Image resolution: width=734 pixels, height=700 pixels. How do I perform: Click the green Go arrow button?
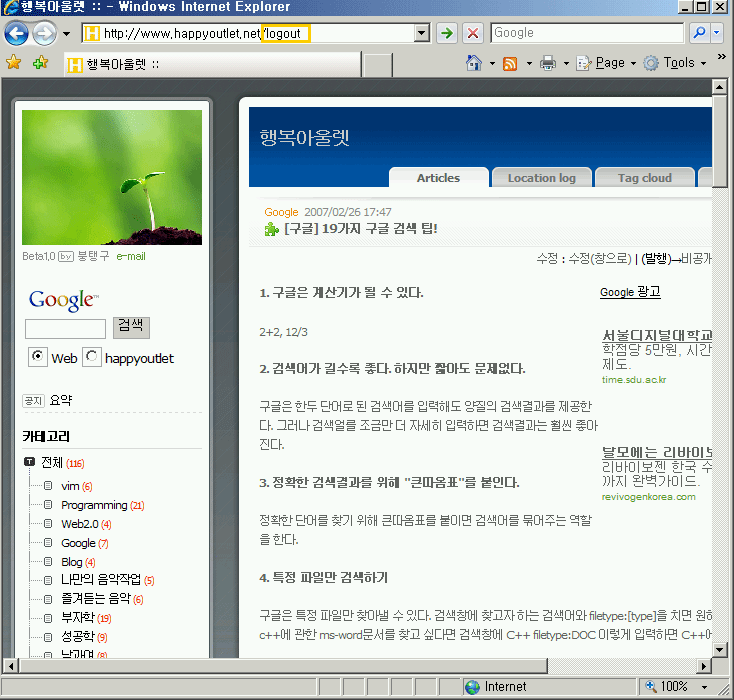pyautogui.click(x=447, y=33)
